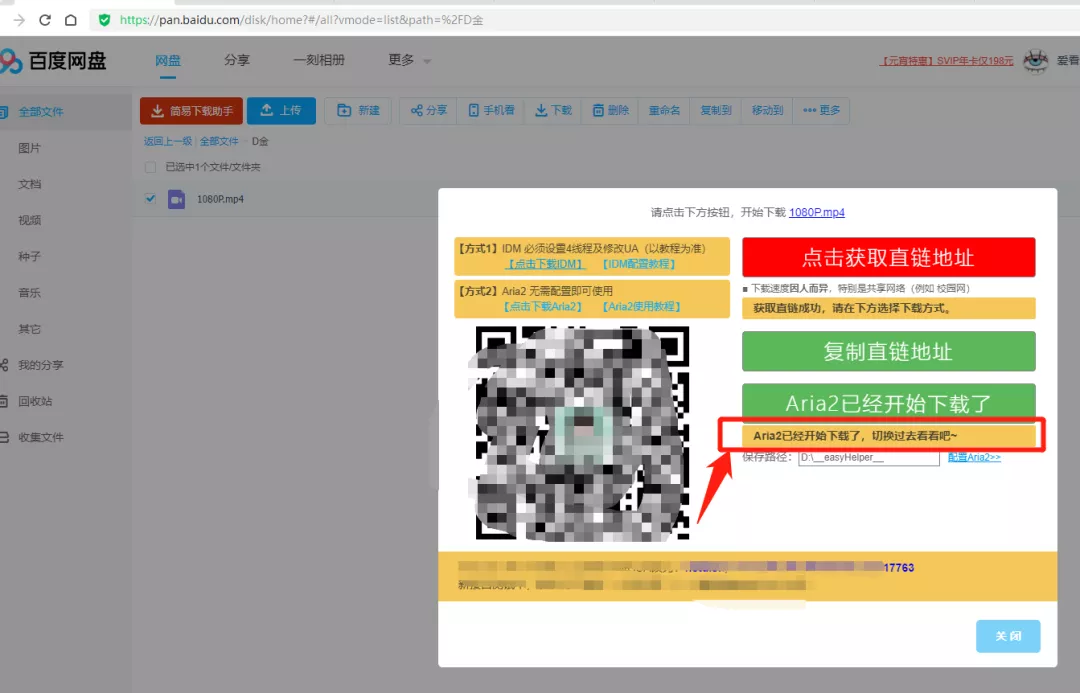This screenshot has width=1080, height=693.
Task: Click green 复制直链地址 button
Action: pos(889,351)
